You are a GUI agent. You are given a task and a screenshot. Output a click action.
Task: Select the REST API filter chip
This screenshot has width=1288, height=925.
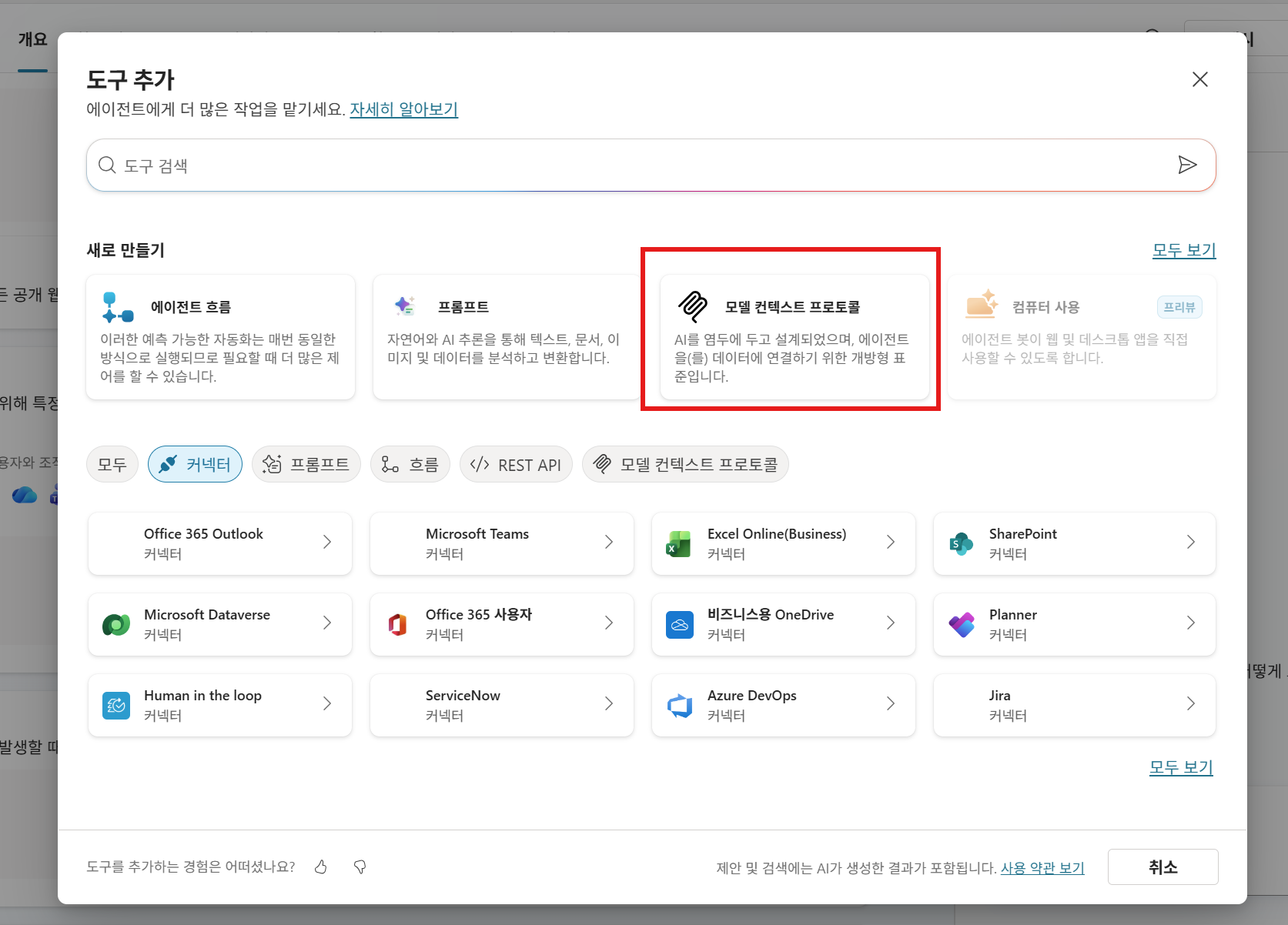coord(516,464)
